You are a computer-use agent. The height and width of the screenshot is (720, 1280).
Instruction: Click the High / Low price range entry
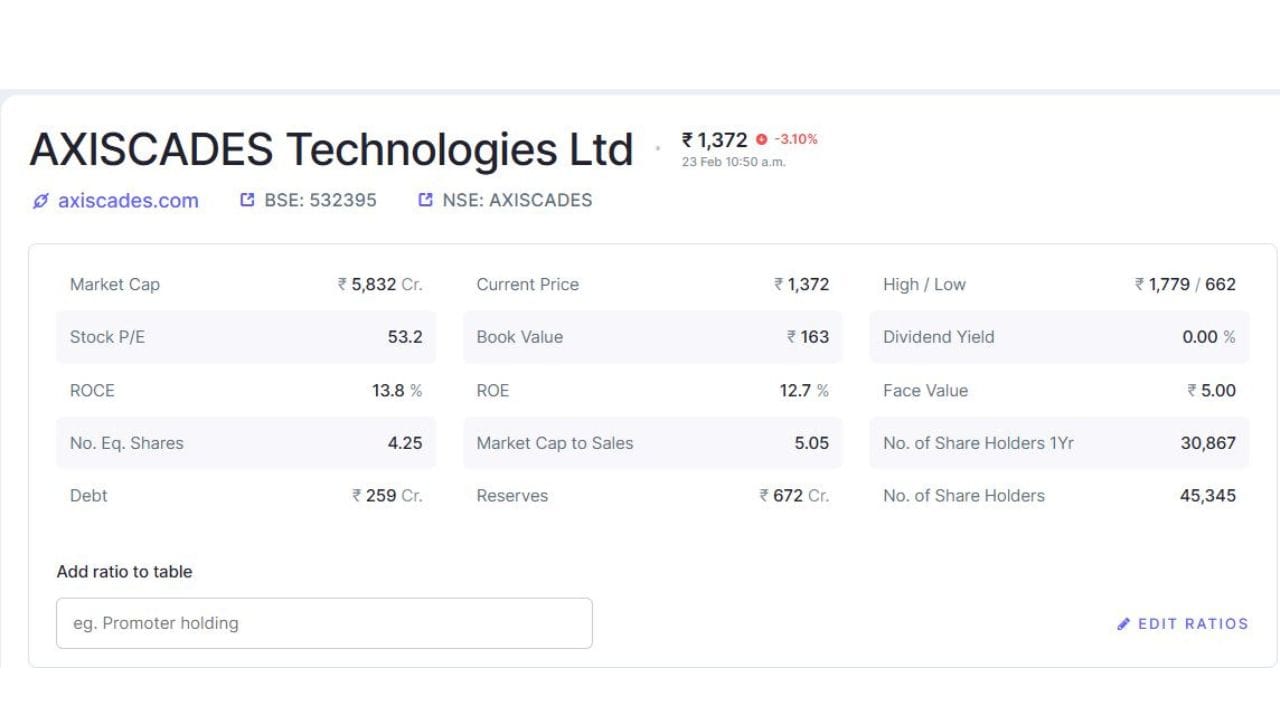pos(1059,285)
